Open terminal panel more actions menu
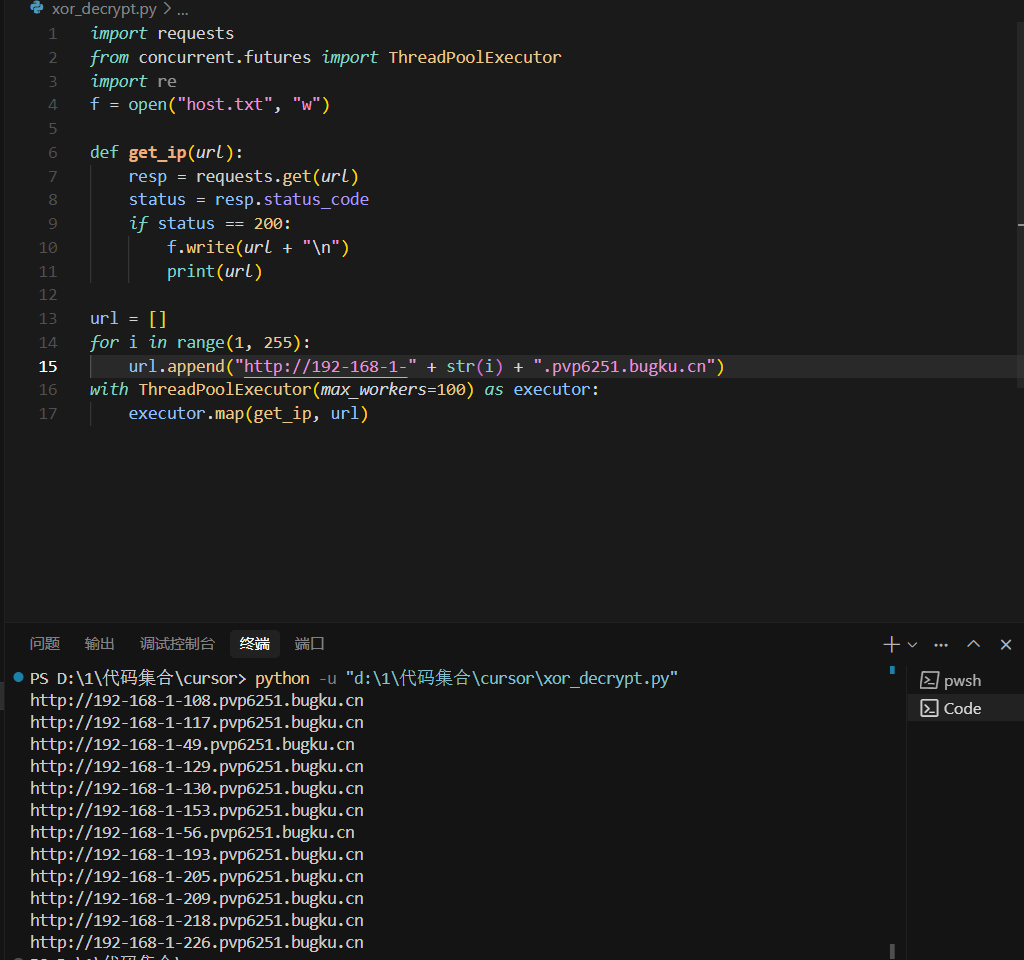Viewport: 1024px width, 960px height. click(941, 645)
